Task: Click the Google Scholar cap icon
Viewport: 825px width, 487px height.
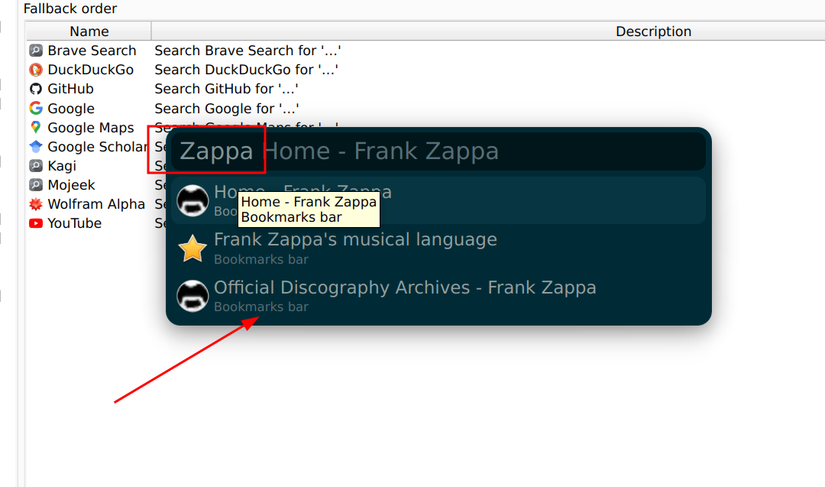Action: [x=36, y=147]
